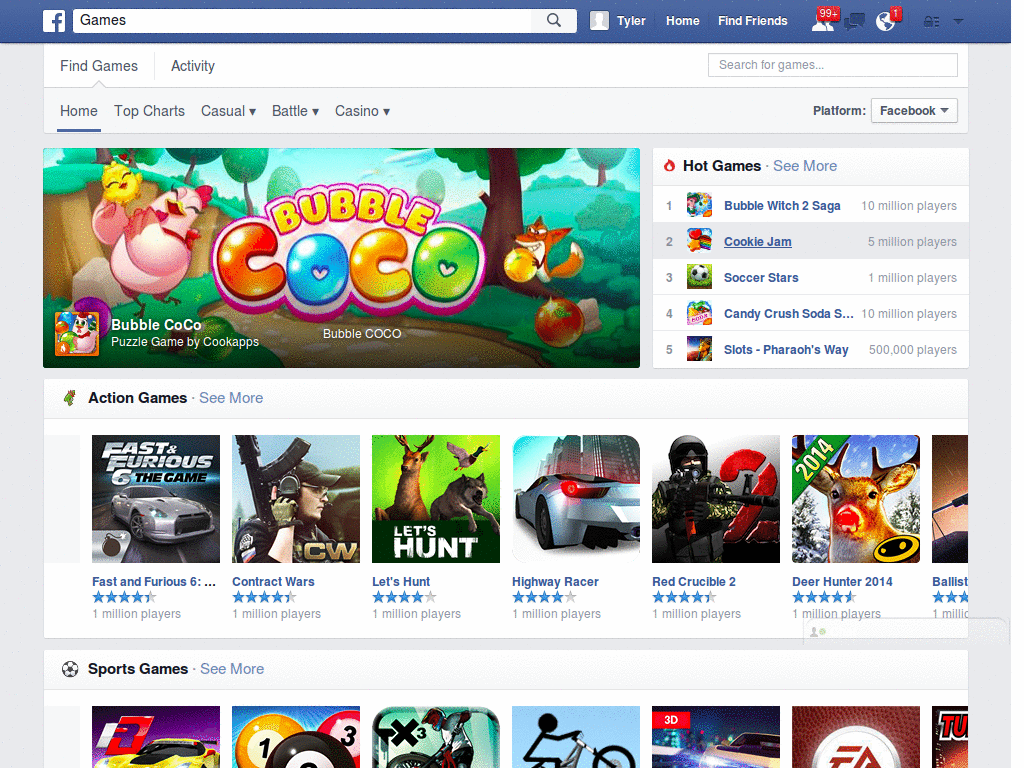This screenshot has width=1024, height=768.
Task: Click See More next to Hot Games
Action: coord(805,166)
